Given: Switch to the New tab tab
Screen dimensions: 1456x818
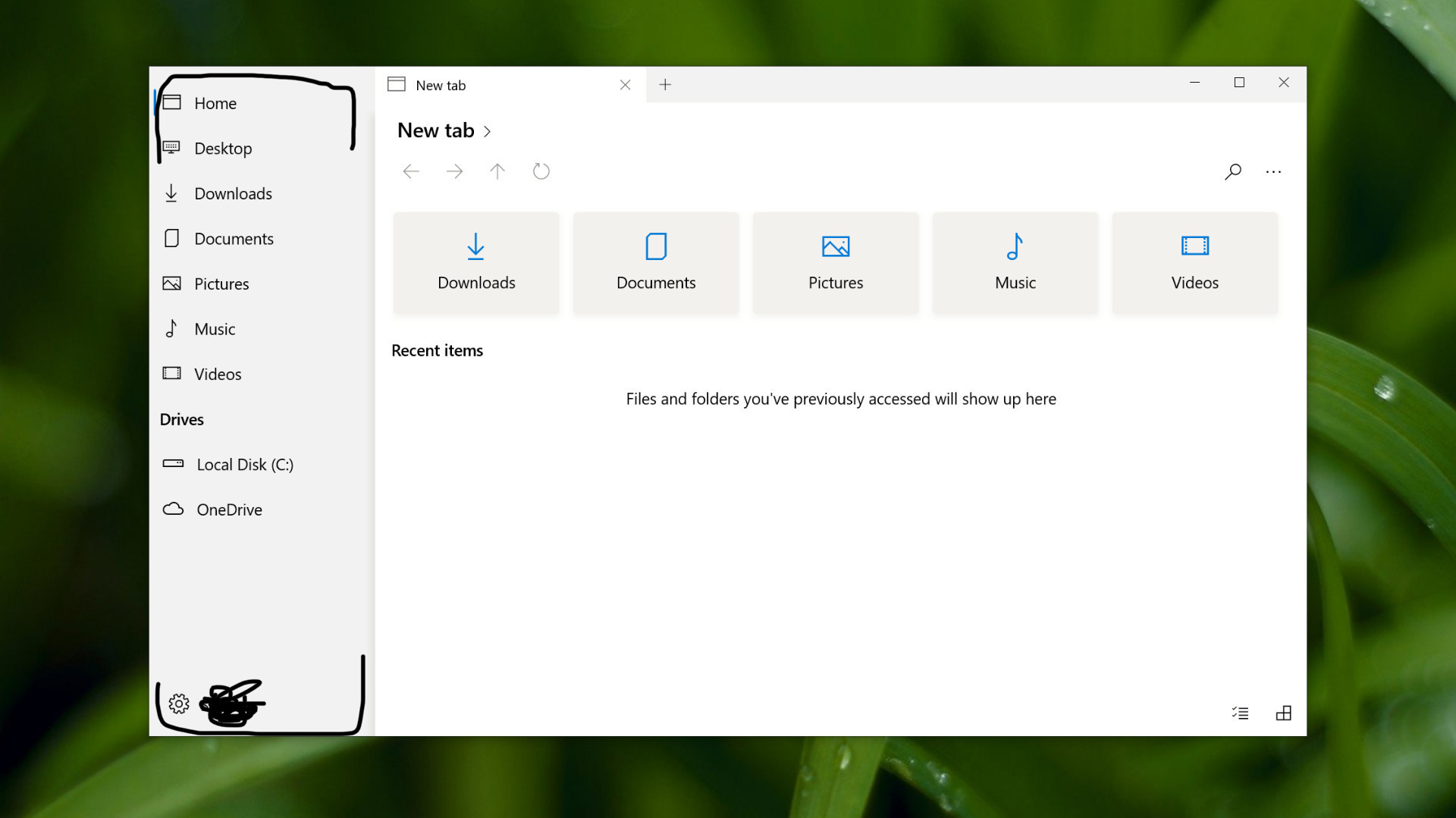Looking at the screenshot, I should click(x=440, y=84).
